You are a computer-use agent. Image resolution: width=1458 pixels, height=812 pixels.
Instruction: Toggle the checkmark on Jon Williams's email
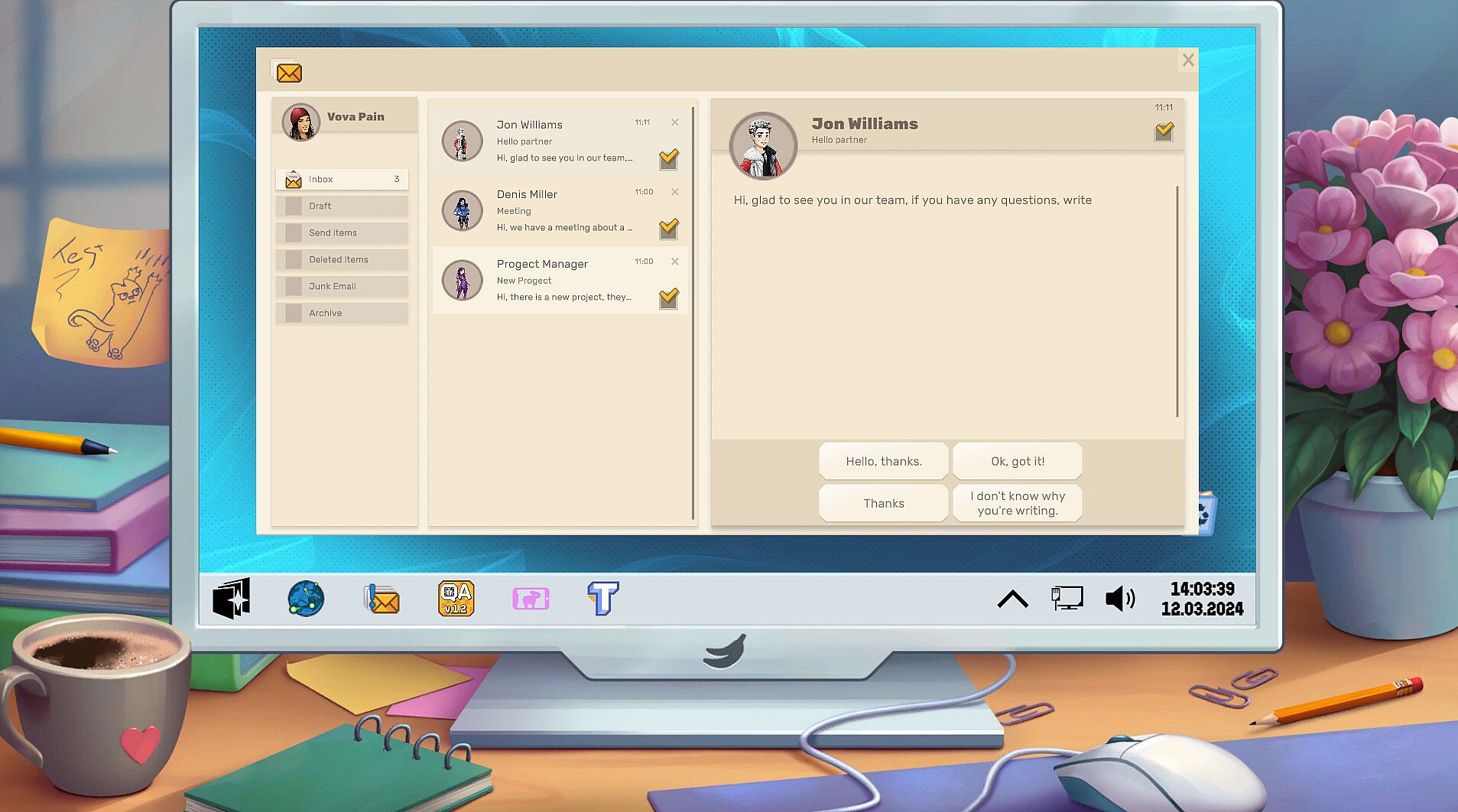point(669,159)
